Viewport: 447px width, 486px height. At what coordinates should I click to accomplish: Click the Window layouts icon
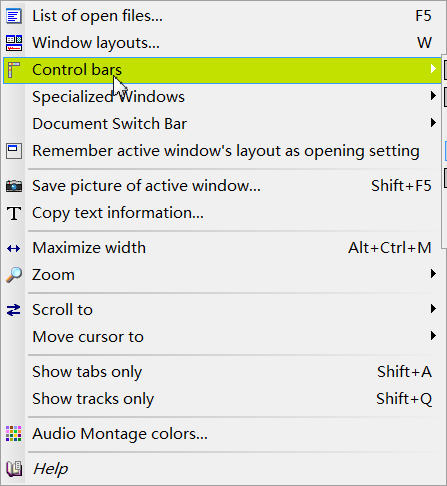pyautogui.click(x=14, y=43)
